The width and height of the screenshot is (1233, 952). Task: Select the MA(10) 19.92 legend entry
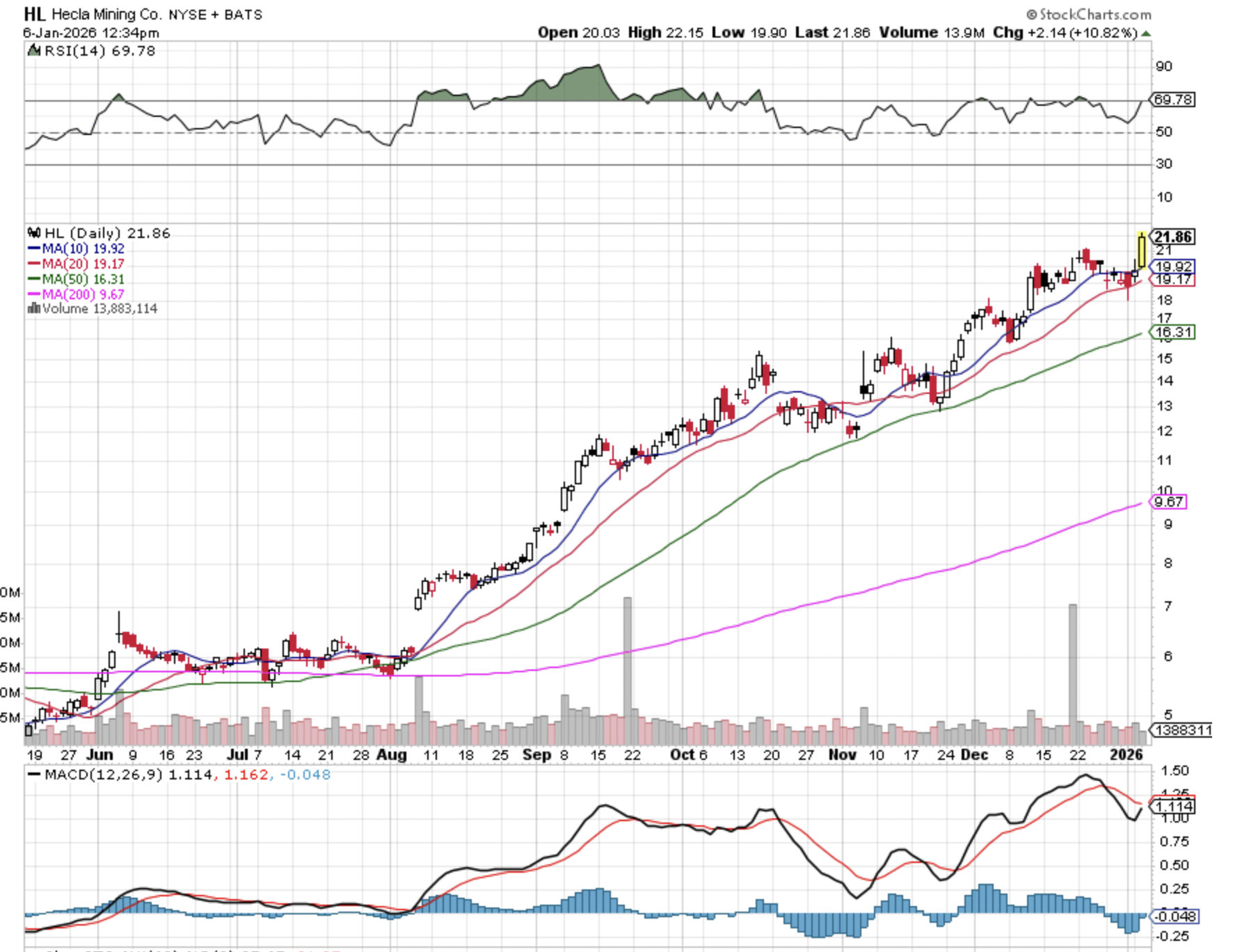click(x=76, y=248)
